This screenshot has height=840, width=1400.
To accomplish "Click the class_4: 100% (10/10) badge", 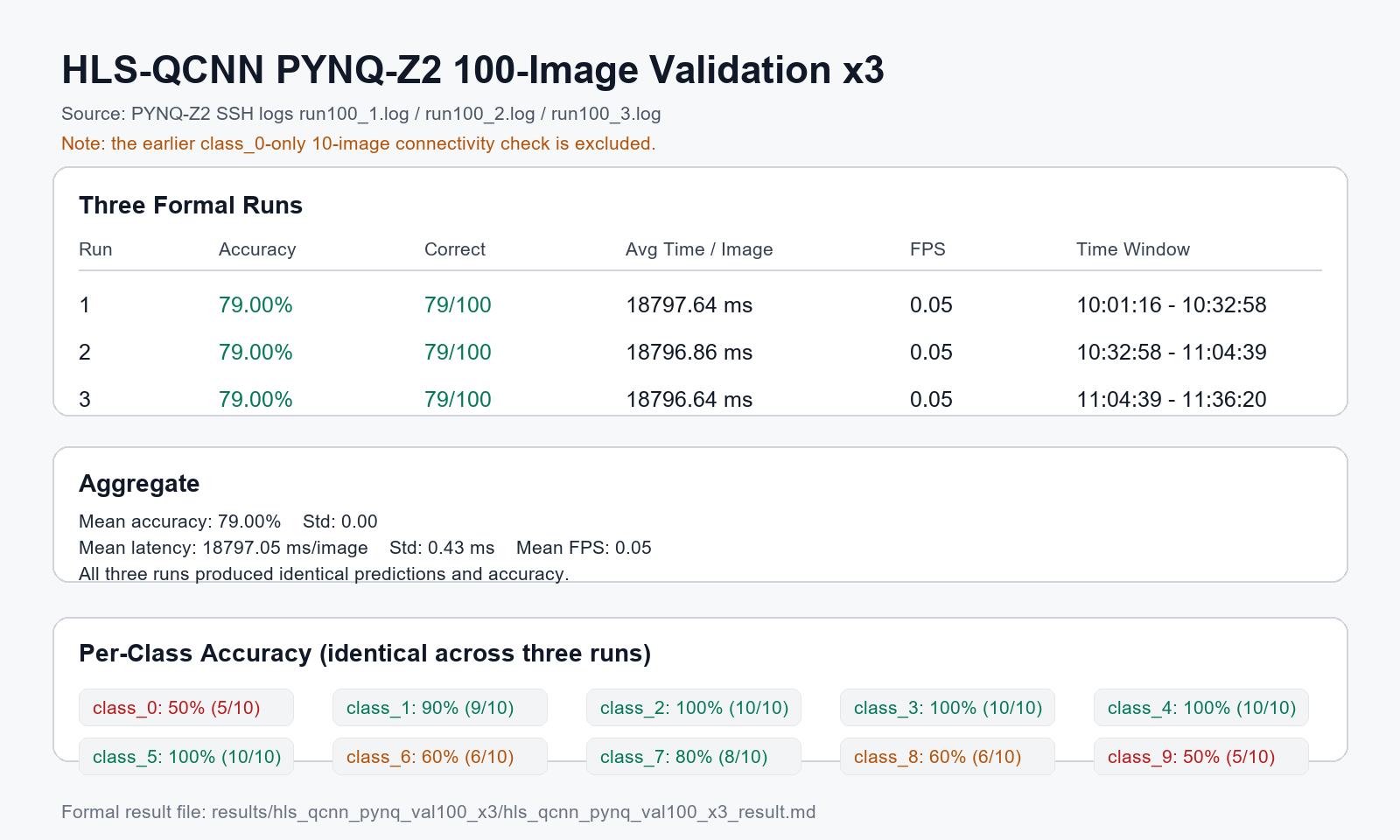I will coord(1201,708).
